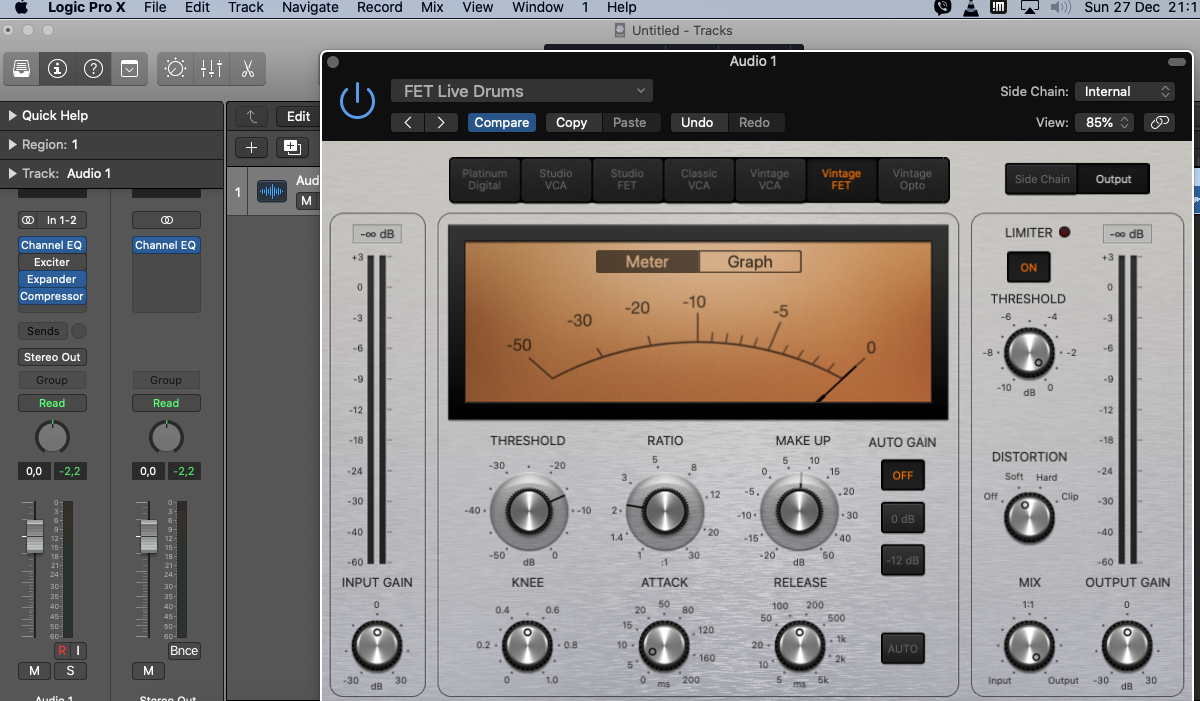
Task: Switch display to Graph tab
Action: click(x=750, y=262)
